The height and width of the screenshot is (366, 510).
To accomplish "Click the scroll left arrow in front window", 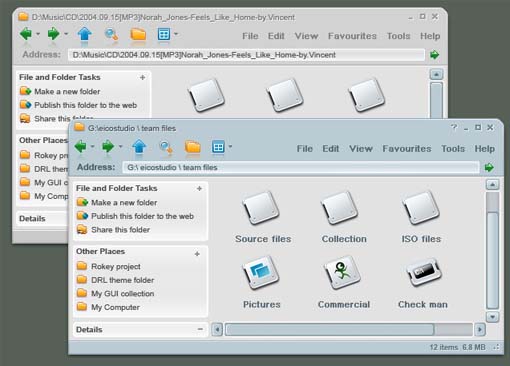I will 217,330.
